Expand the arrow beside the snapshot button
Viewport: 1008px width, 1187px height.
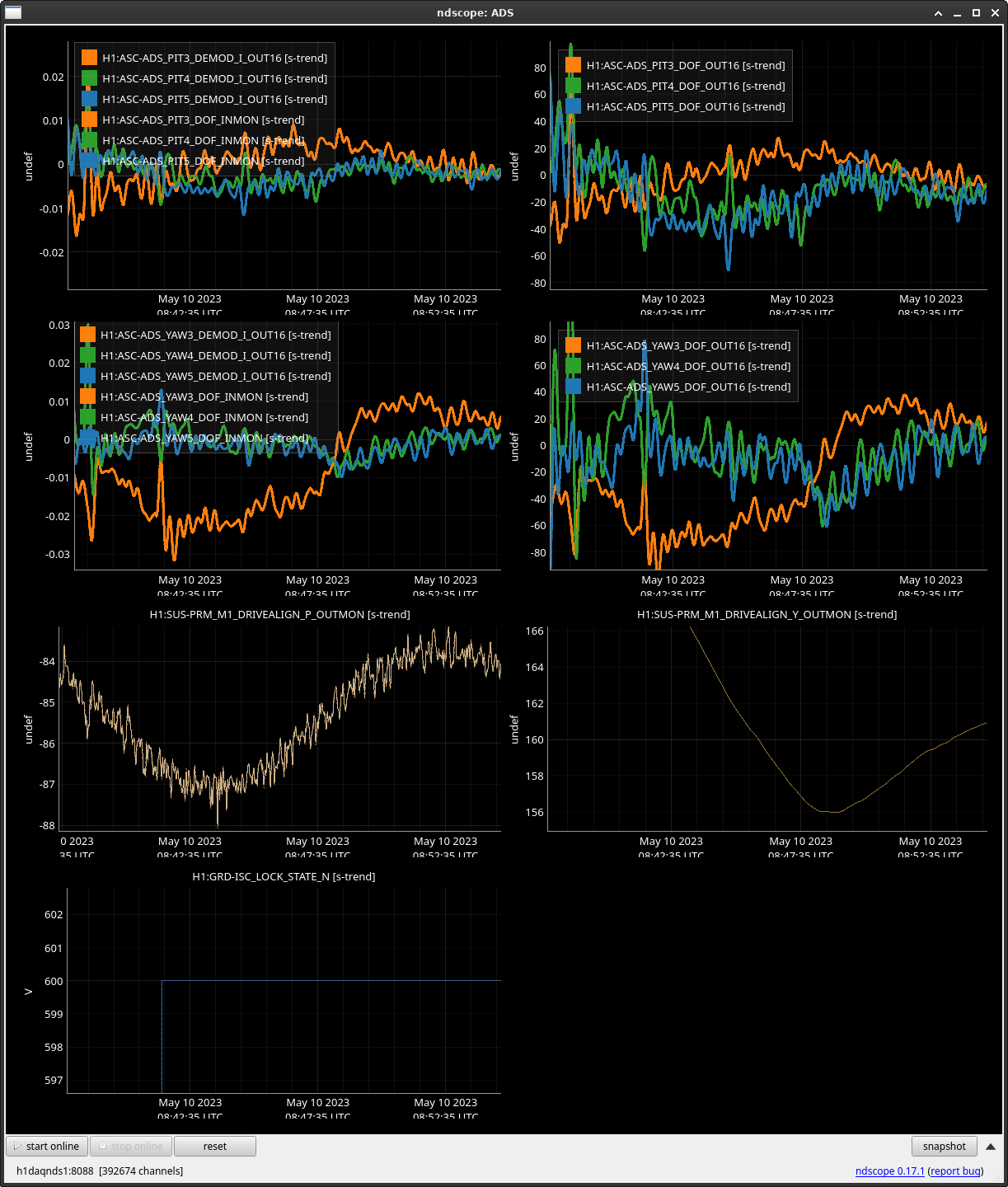point(991,1146)
